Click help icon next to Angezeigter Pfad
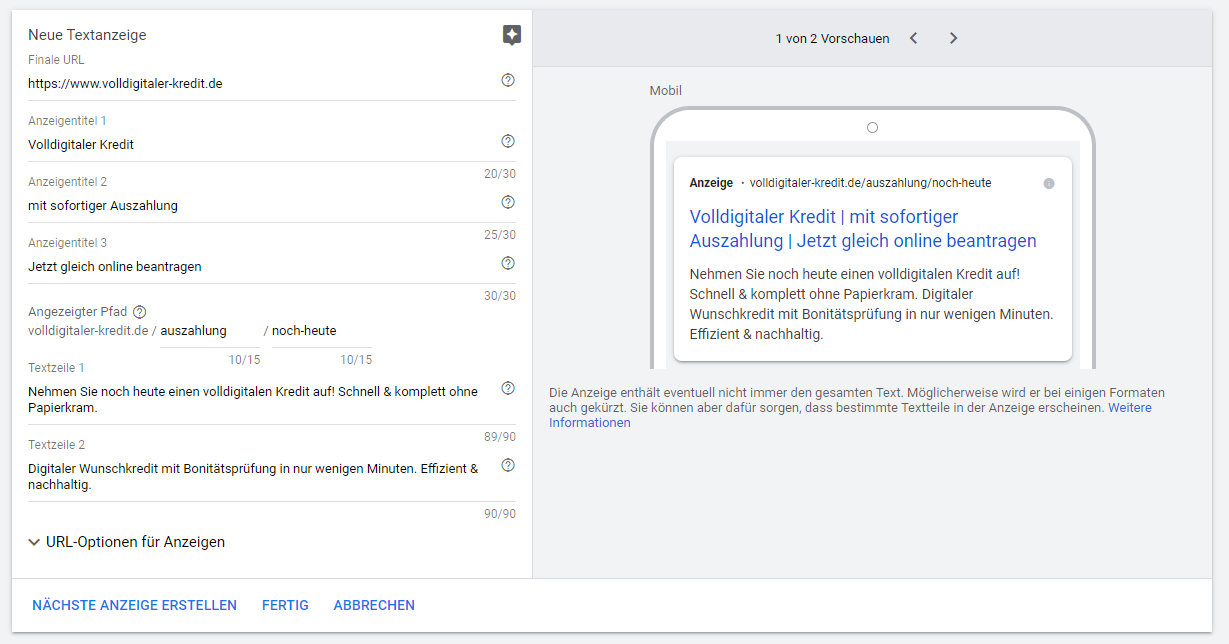Viewport: 1229px width, 644px height. (139, 312)
